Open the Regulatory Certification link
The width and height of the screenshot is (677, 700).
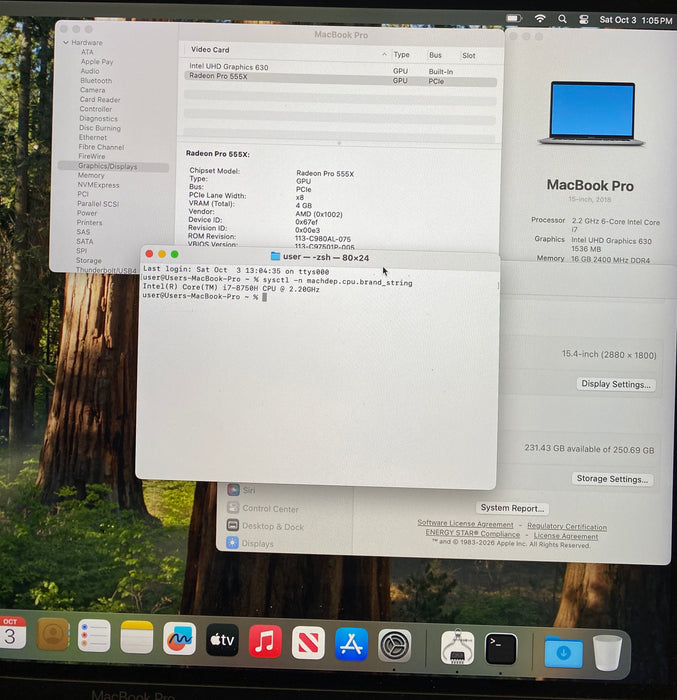(x=567, y=526)
